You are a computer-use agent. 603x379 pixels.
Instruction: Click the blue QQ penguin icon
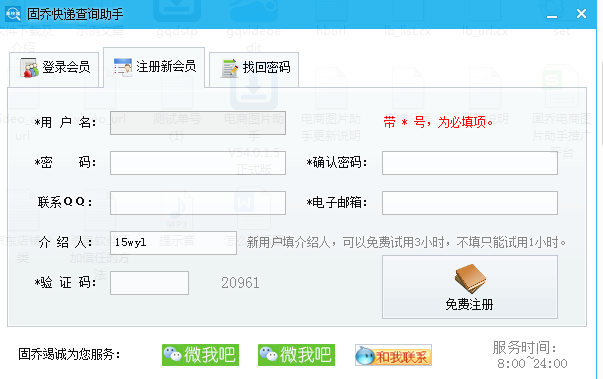[x=365, y=355]
